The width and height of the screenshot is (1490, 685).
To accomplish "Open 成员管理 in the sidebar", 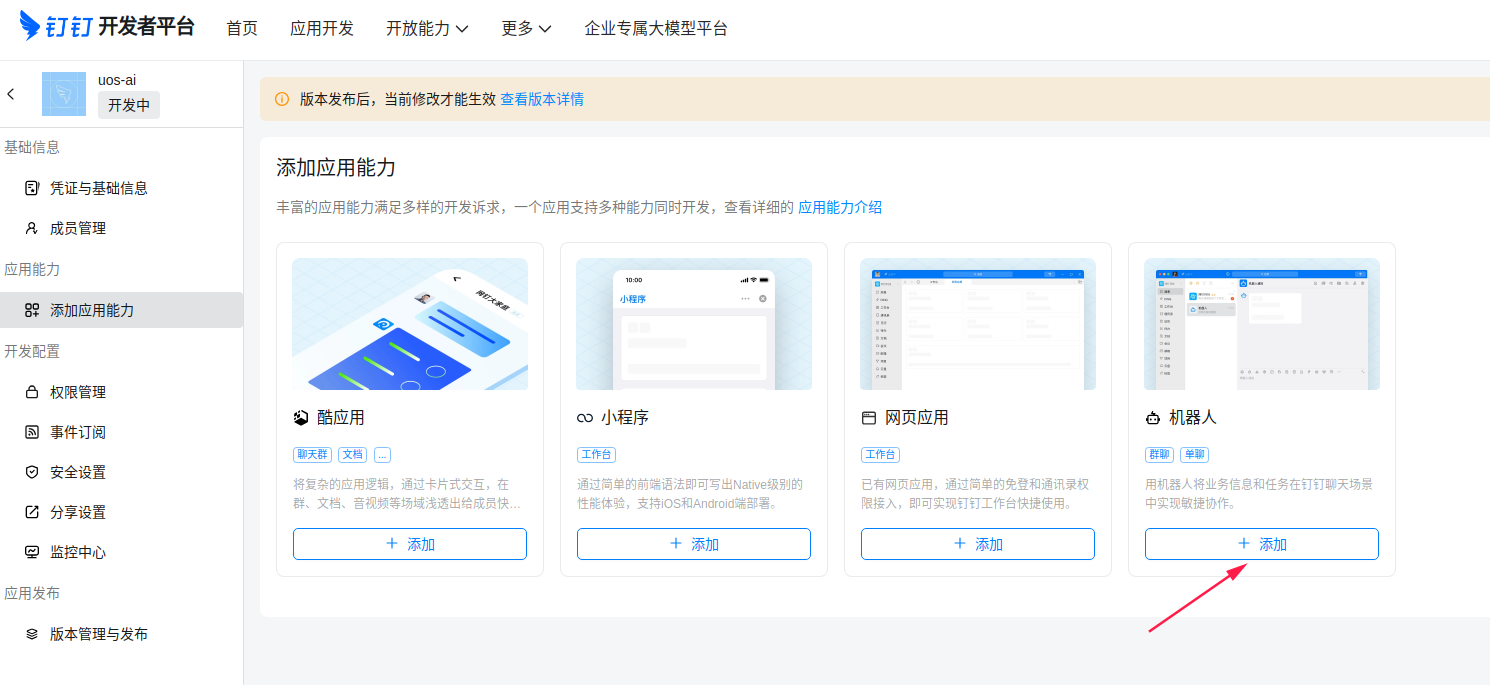I will (78, 228).
